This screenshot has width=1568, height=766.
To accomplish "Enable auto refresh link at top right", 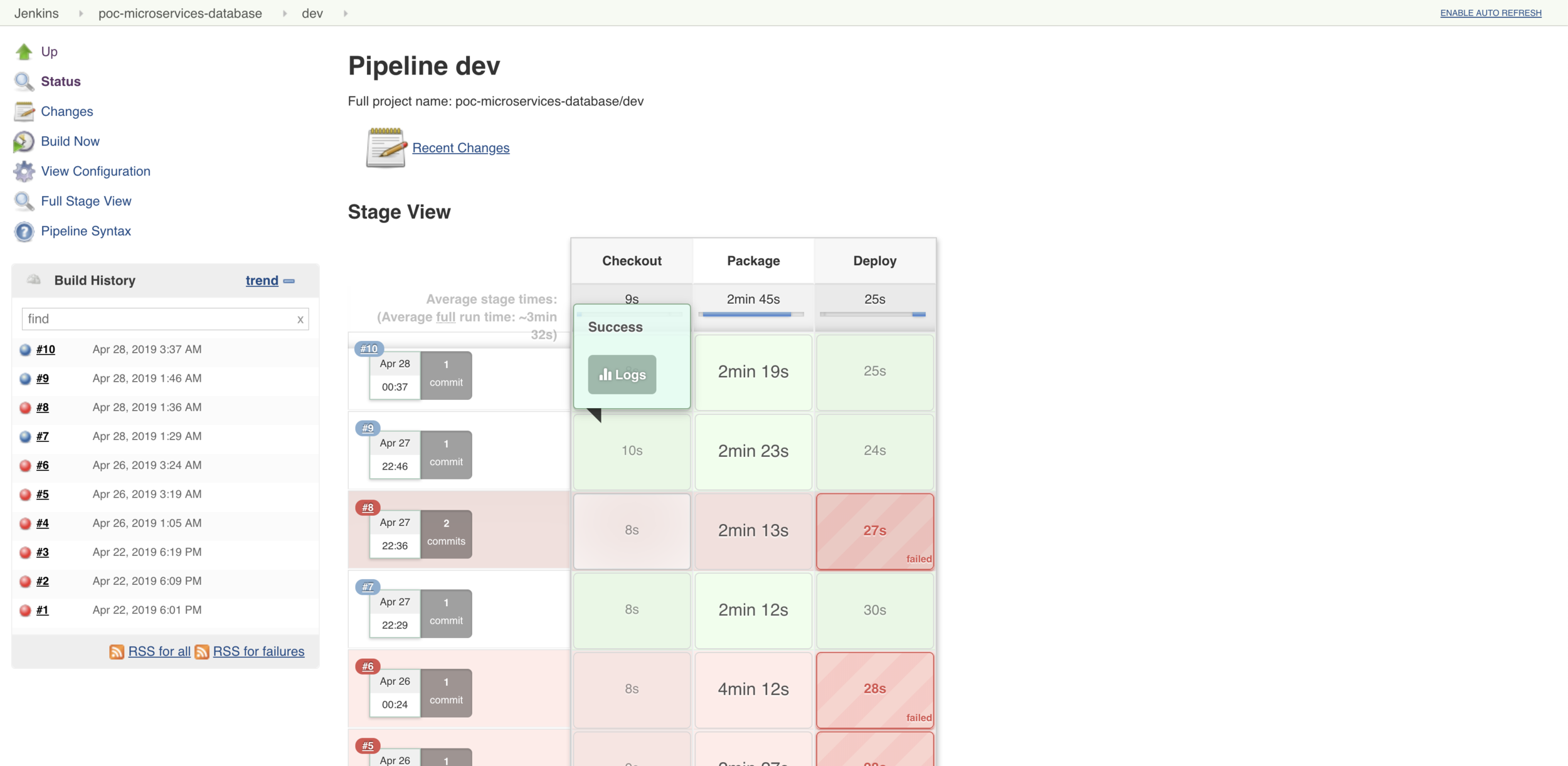I will (x=1490, y=13).
